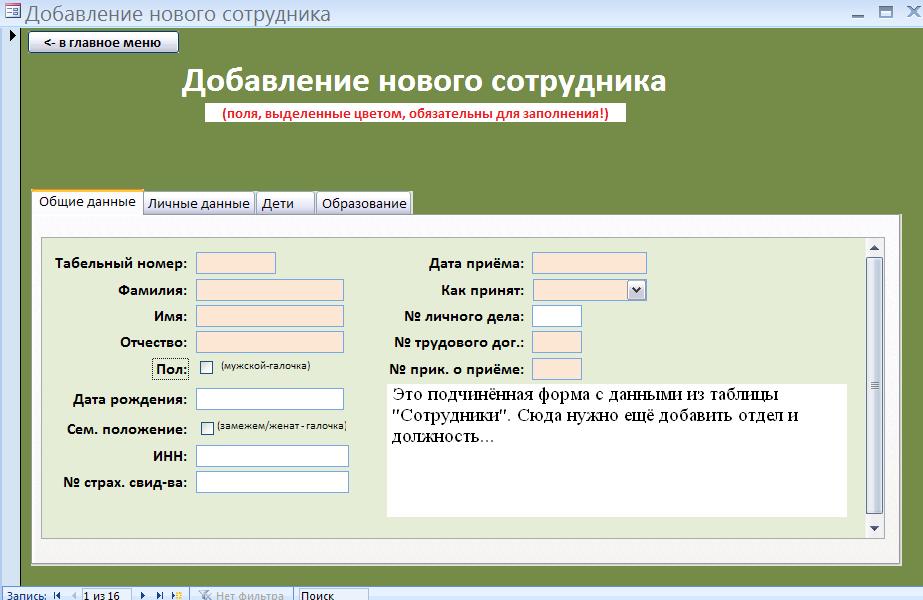The height and width of the screenshot is (600, 923).
Task: Click the red required-fields notice
Action: coord(415,113)
